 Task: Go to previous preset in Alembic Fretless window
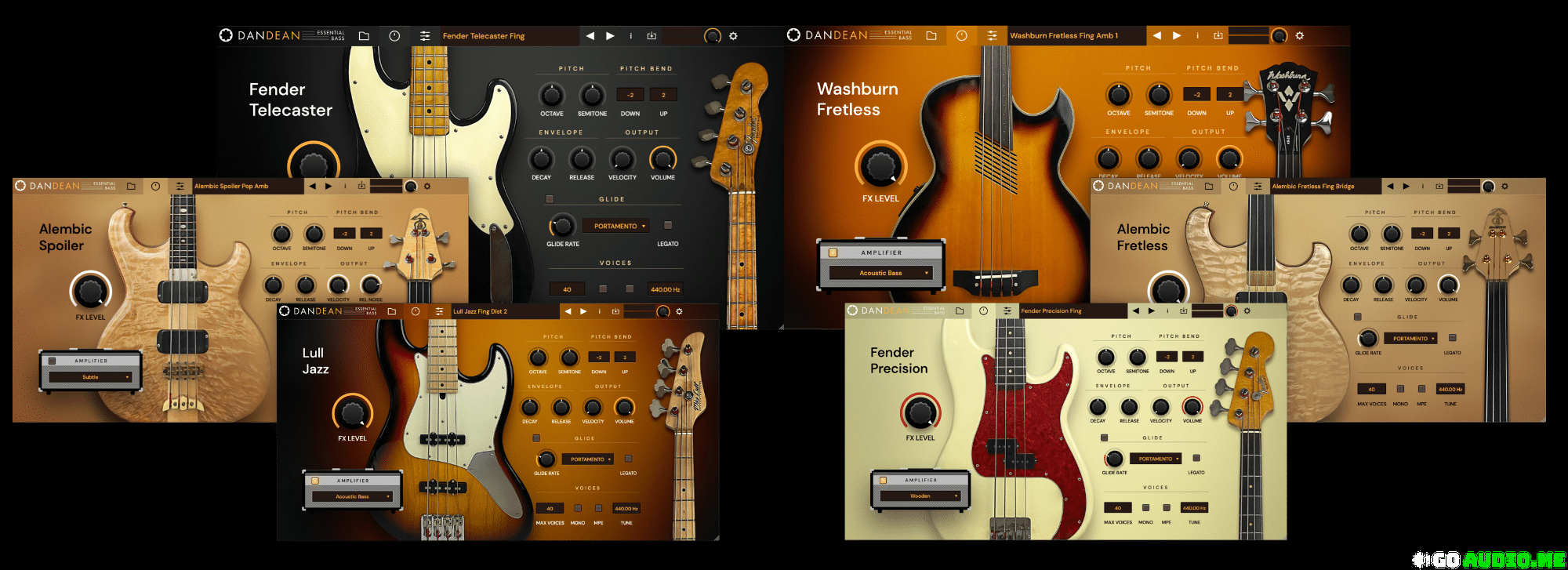click(1390, 186)
